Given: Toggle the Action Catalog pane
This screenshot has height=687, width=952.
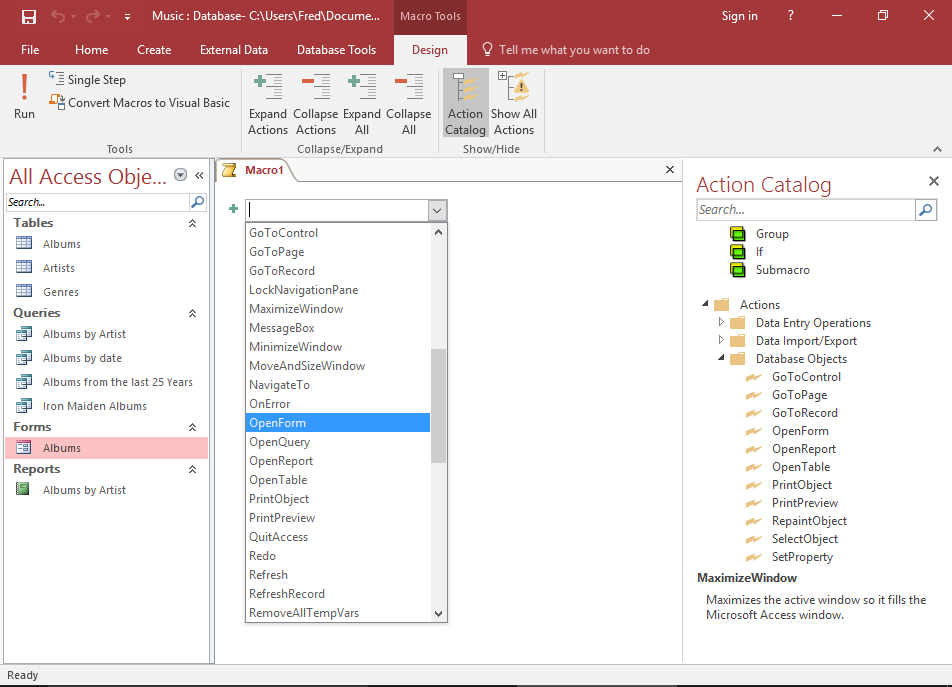Looking at the screenshot, I should point(465,104).
